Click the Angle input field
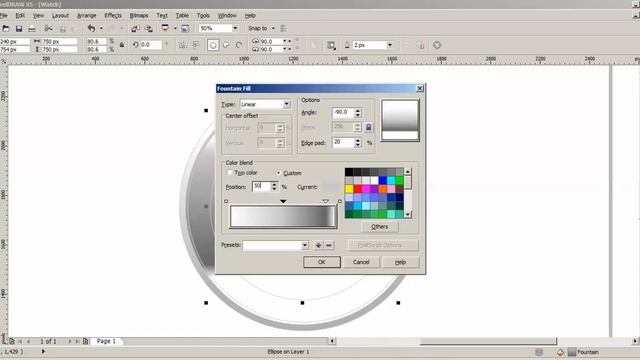Image resolution: width=640 pixels, height=360 pixels. tap(342, 113)
